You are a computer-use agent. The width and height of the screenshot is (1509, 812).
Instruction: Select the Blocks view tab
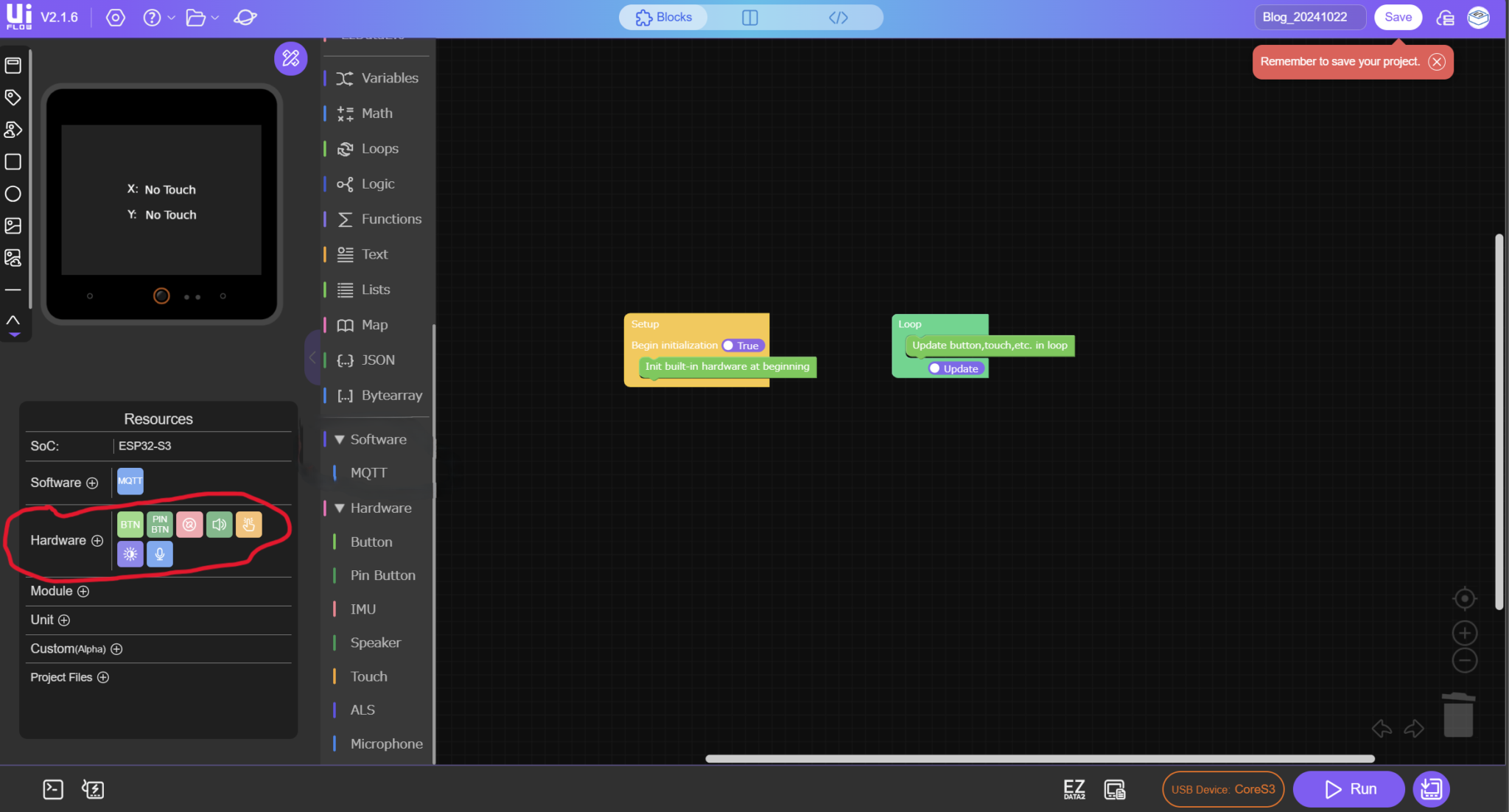(662, 17)
